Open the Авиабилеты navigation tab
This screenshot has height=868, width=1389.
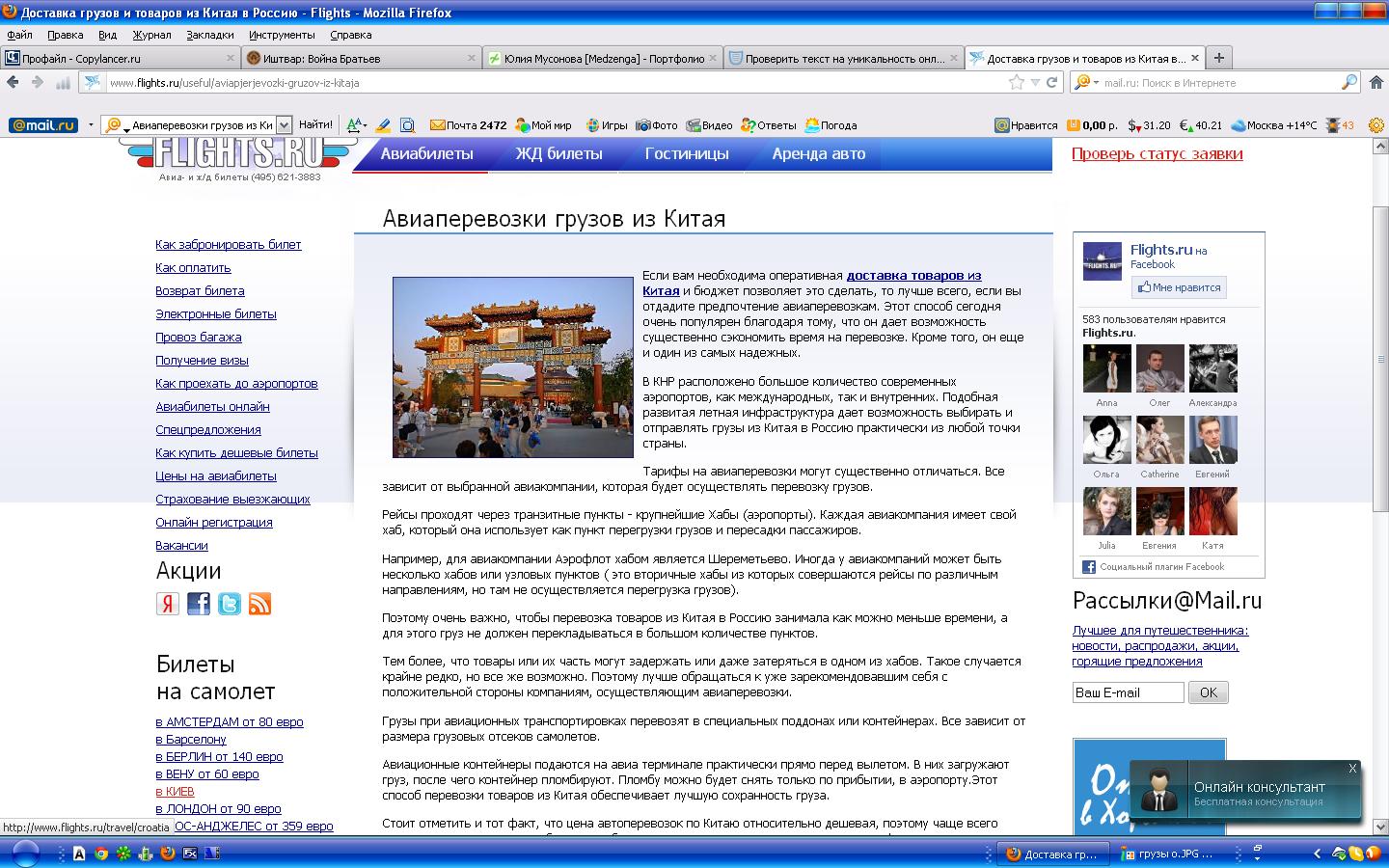pos(426,154)
